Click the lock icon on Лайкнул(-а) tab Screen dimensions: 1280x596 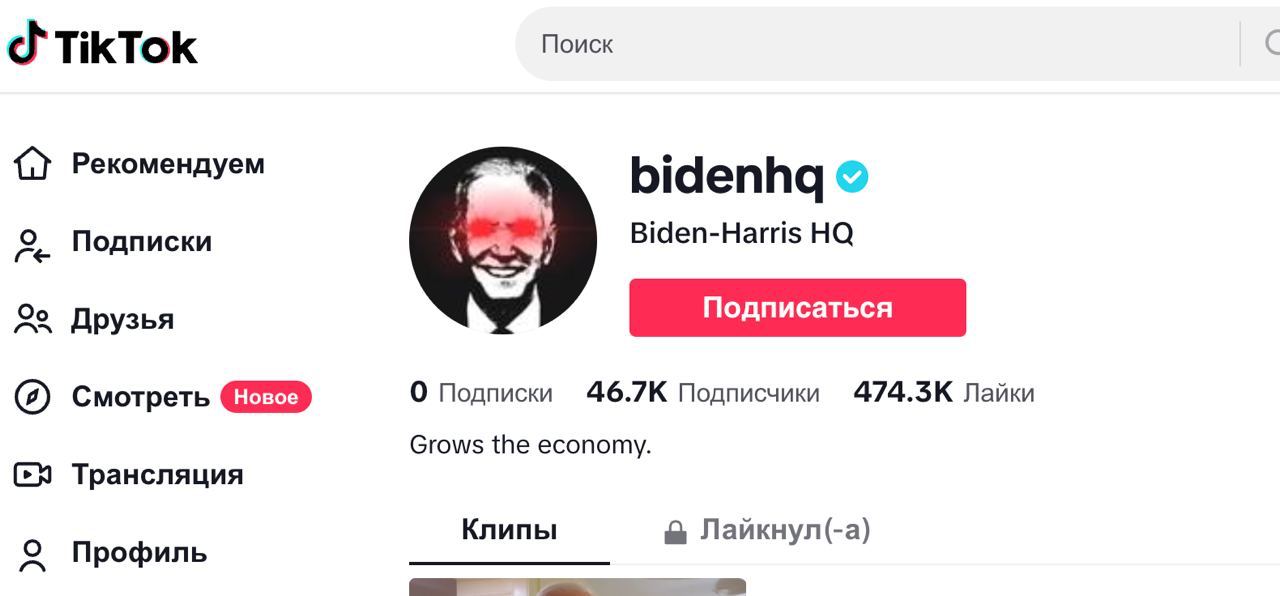[x=676, y=533]
